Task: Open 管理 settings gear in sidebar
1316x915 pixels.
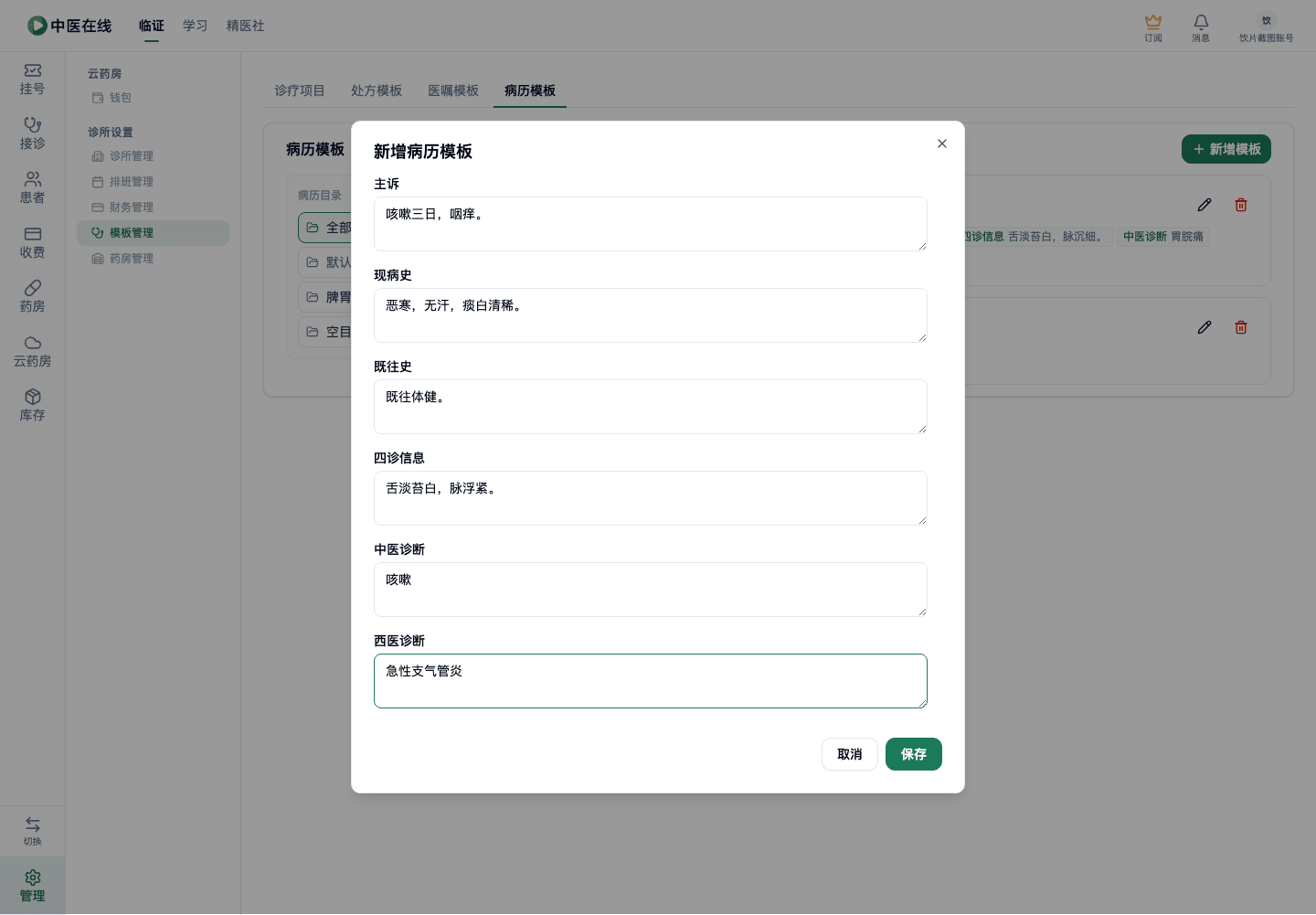Action: coord(33,878)
